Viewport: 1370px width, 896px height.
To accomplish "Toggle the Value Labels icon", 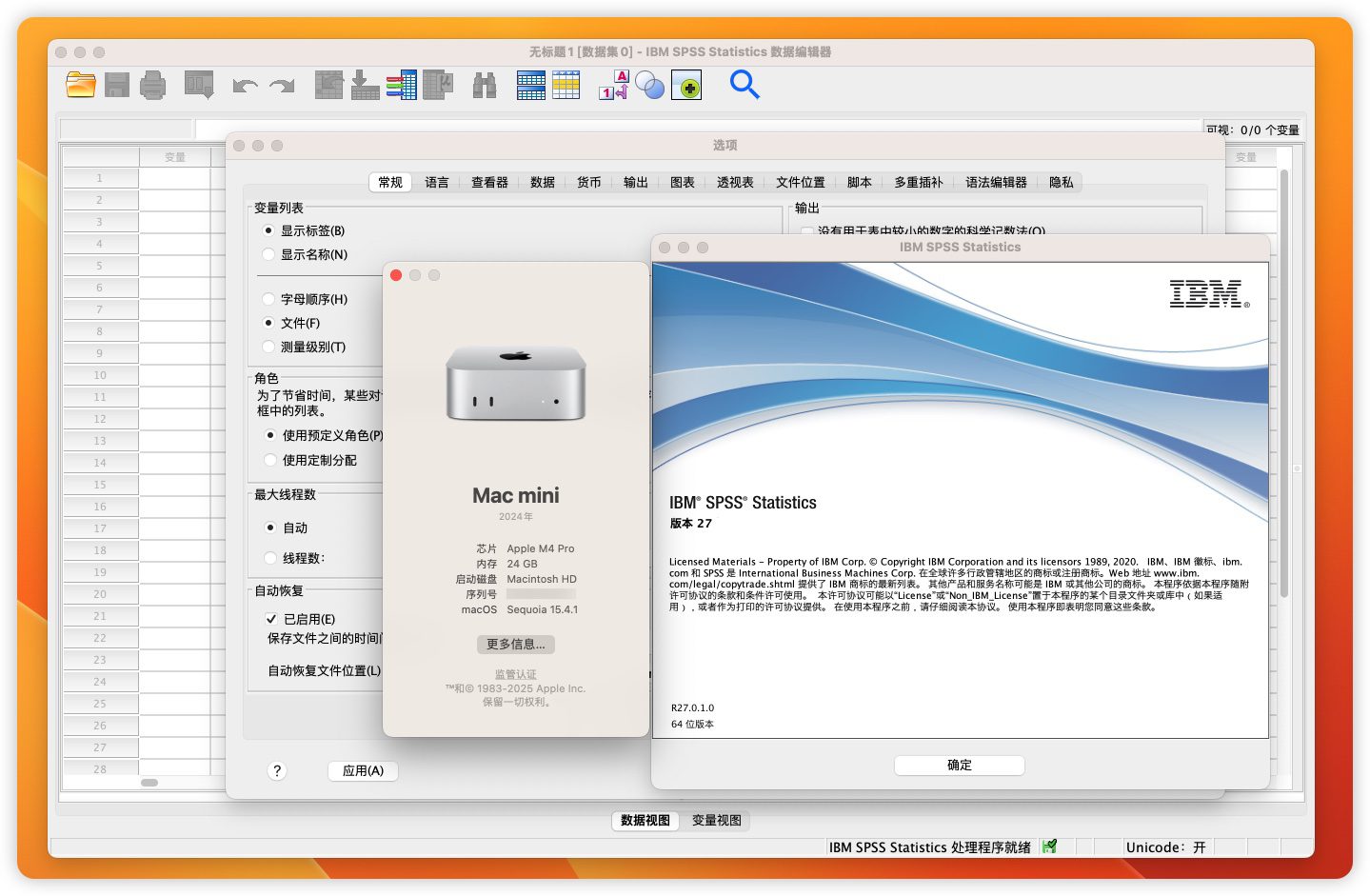I will click(x=613, y=85).
